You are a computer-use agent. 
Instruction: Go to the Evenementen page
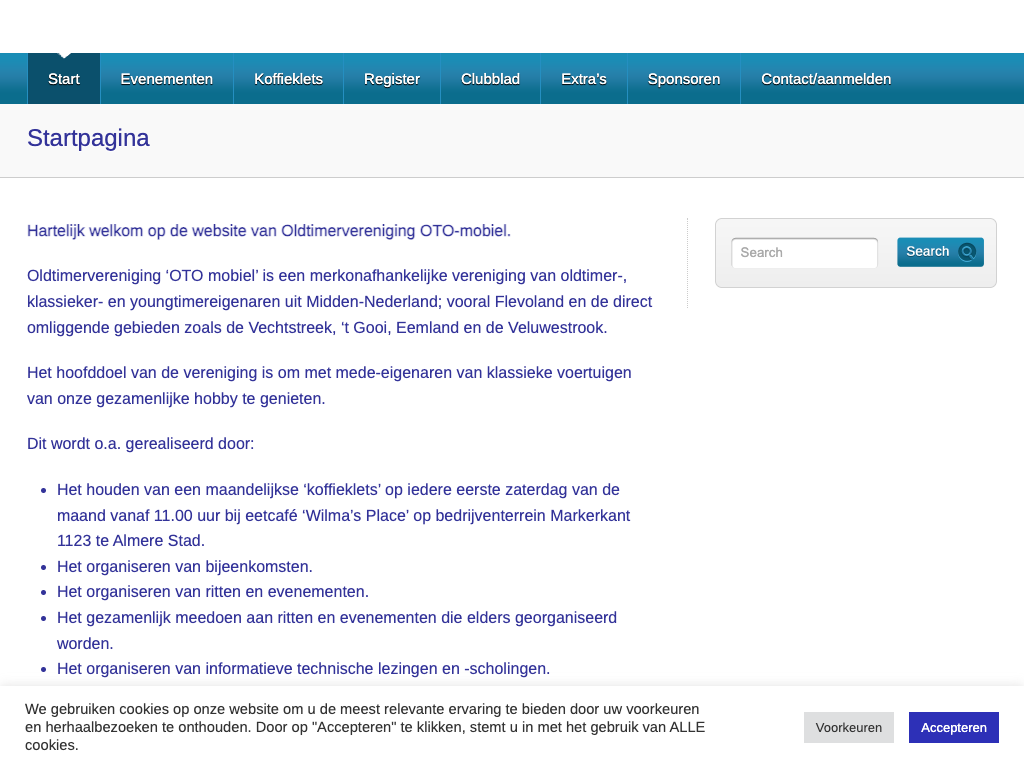click(x=167, y=79)
